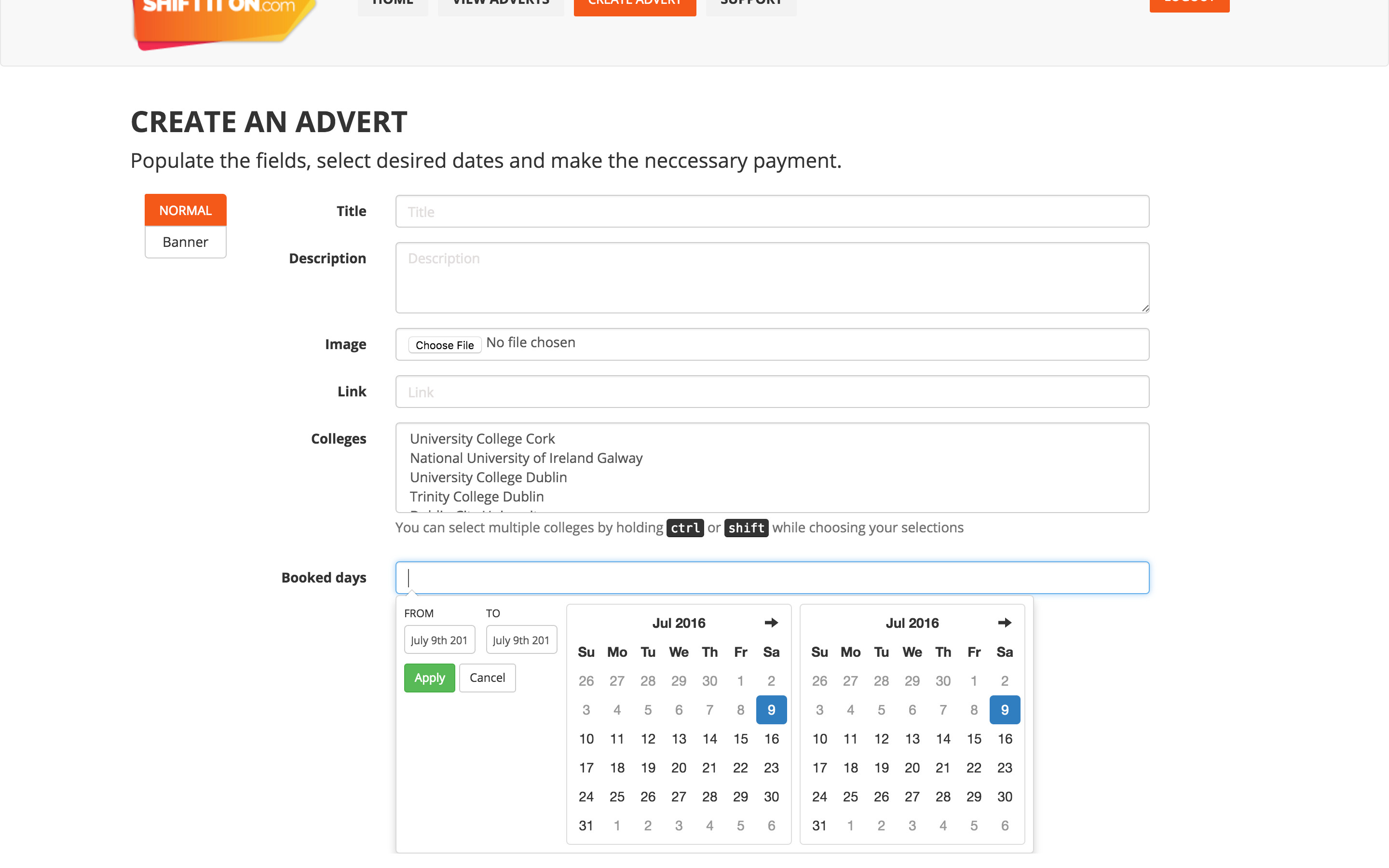Click next-month arrow on right calendar
This screenshot has width=1389, height=868.
[x=1004, y=623]
